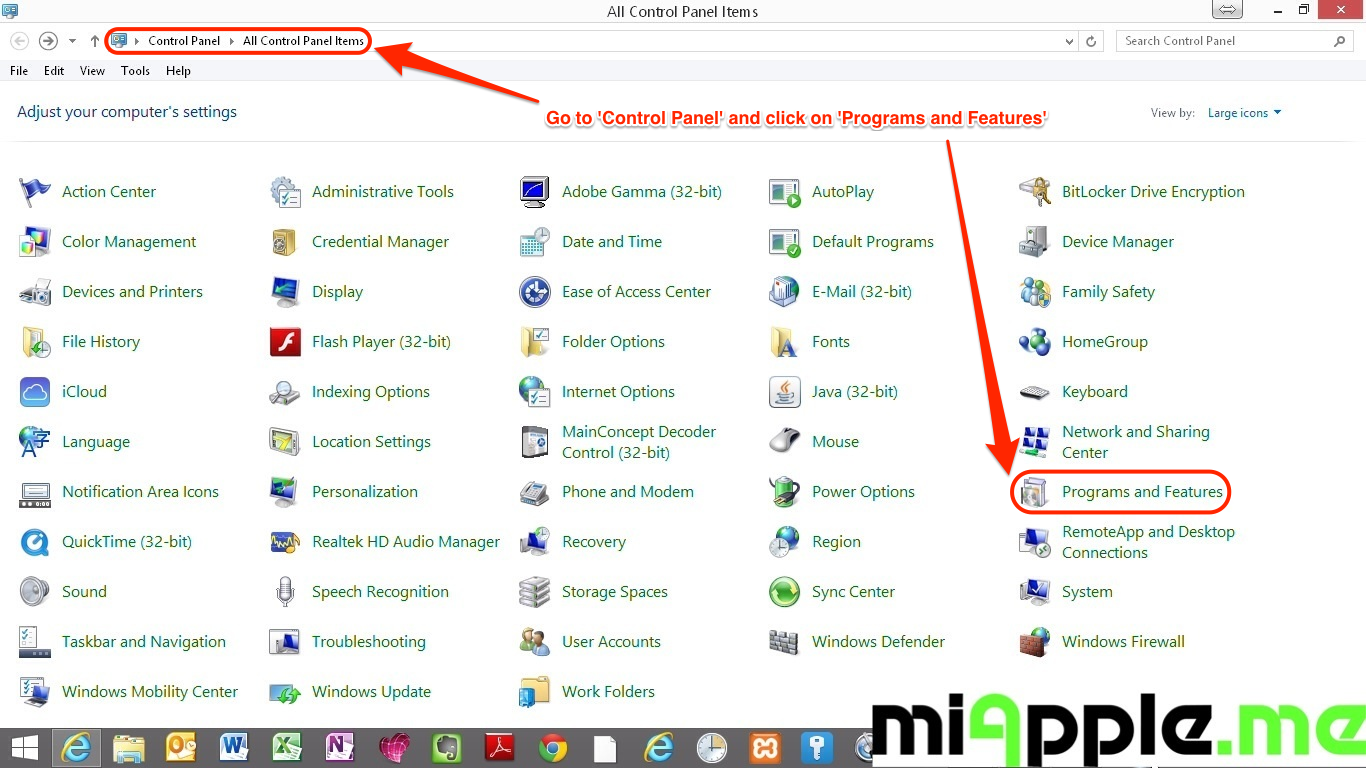The image size is (1366, 768).
Task: Click the address bar refresh button
Action: pos(1091,41)
